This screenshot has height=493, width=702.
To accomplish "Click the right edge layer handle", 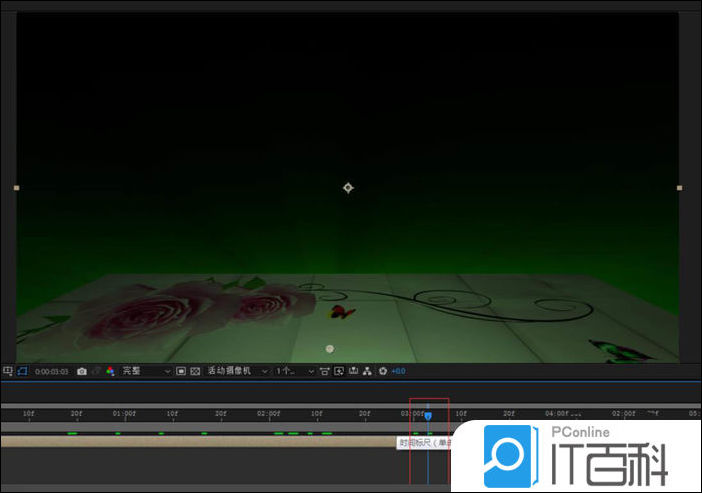I will point(680,188).
